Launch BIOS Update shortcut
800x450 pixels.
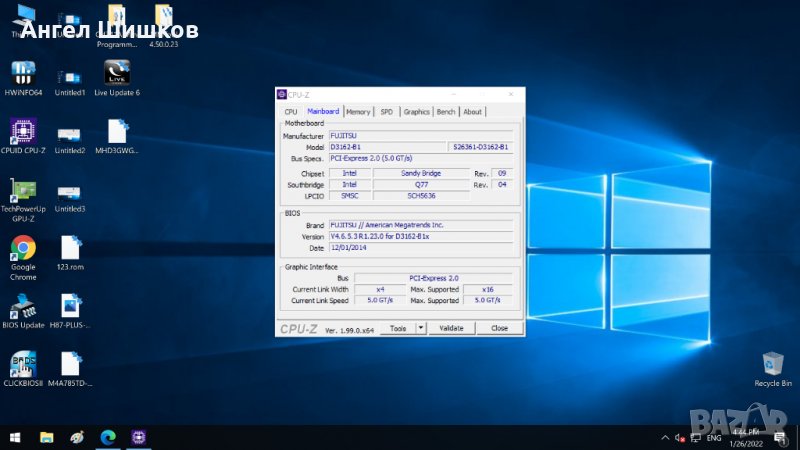pos(23,306)
